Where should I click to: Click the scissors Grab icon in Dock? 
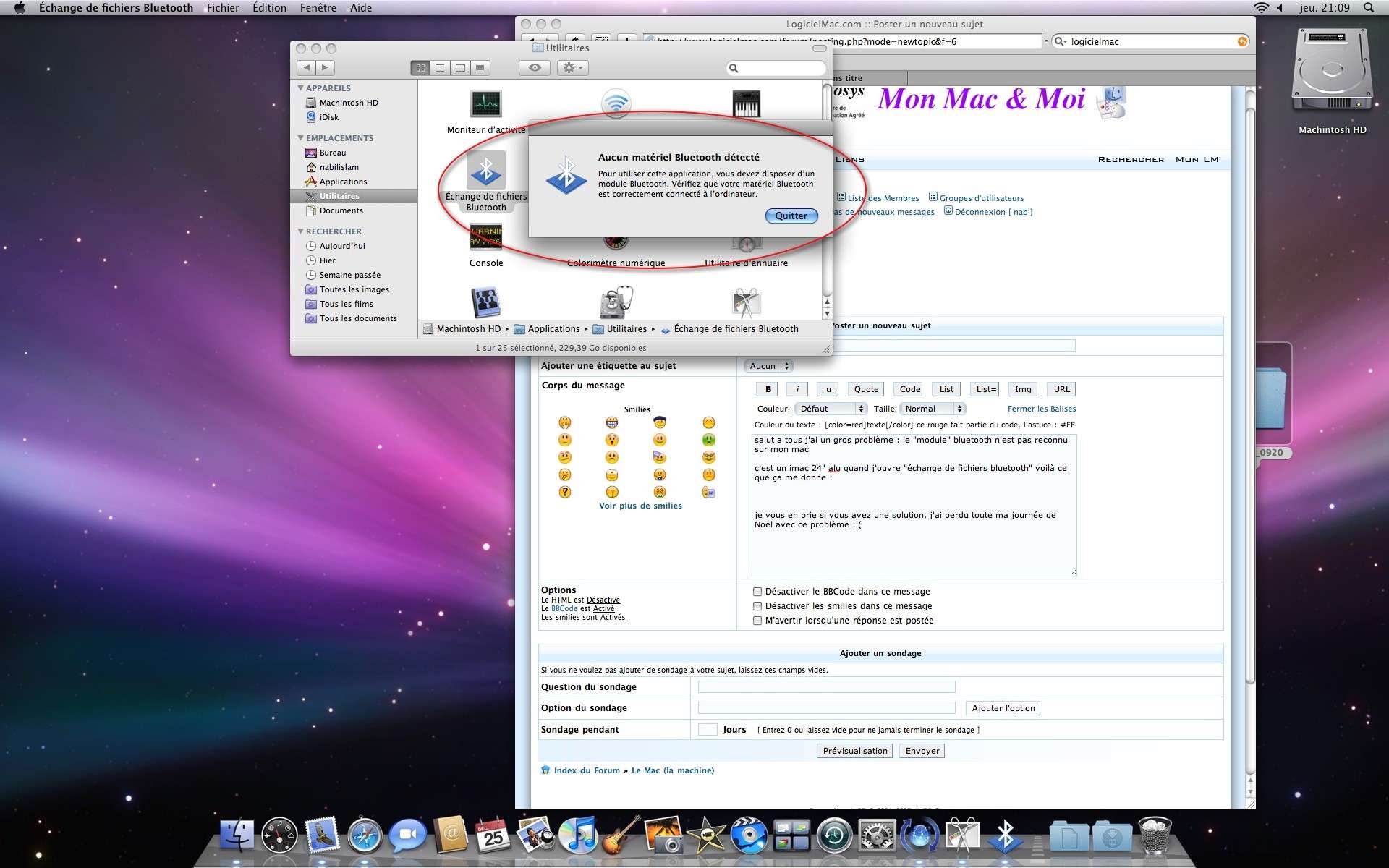click(962, 836)
